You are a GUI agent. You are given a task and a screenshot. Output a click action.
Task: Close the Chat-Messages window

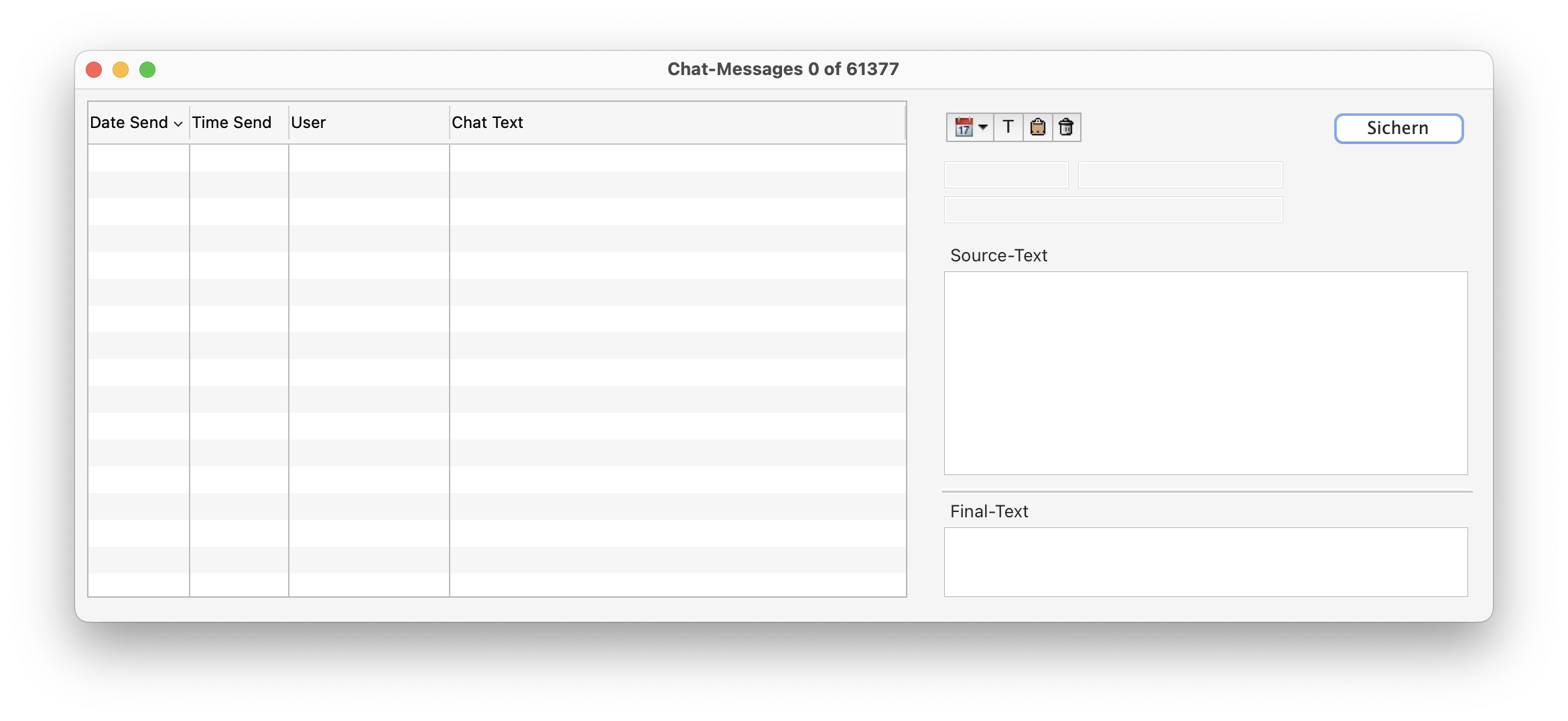94,70
